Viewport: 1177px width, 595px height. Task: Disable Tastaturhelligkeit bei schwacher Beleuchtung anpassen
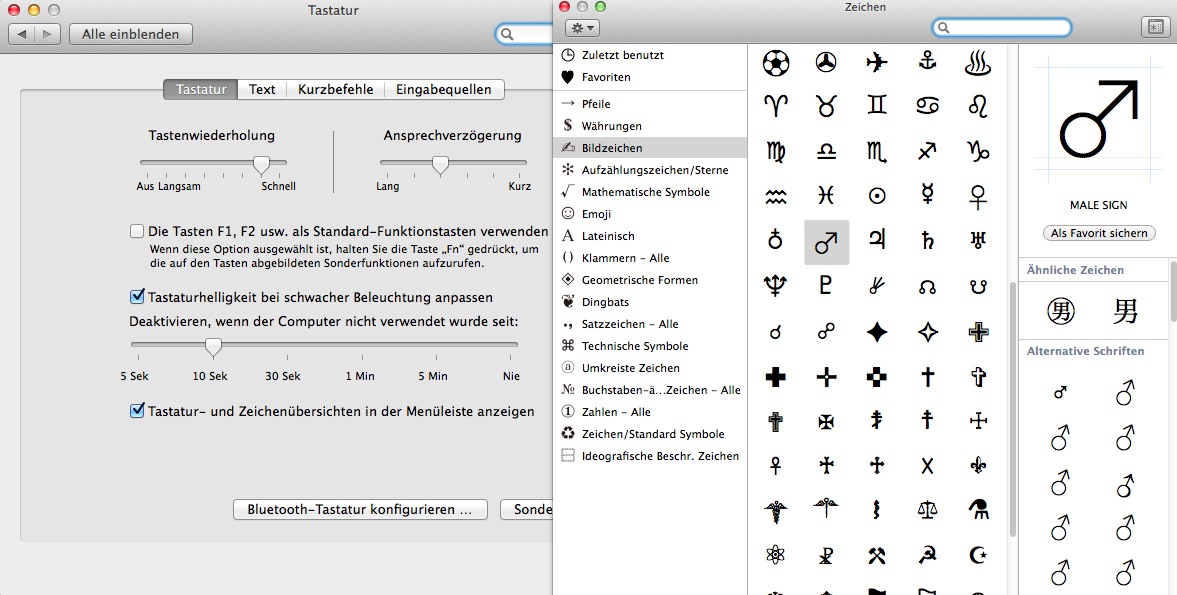click(136, 297)
